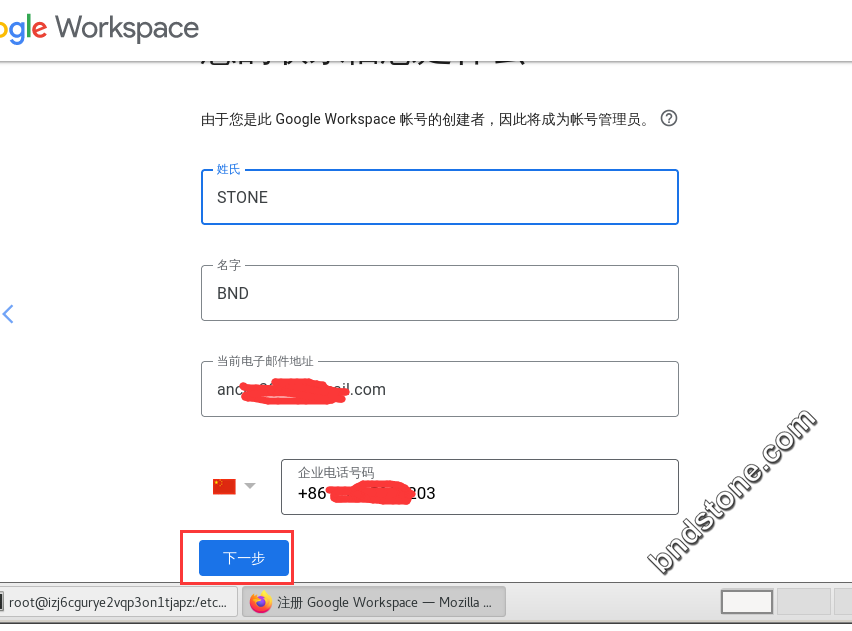Focus the current email address field
852x631 pixels.
440,389
